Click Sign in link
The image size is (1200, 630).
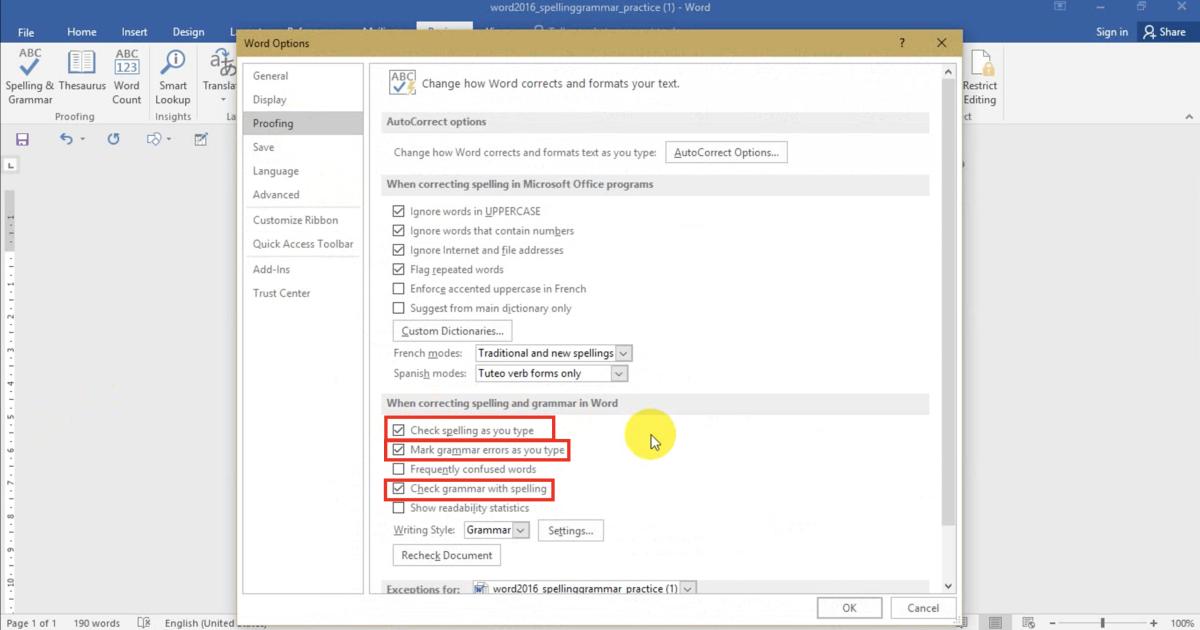1112,32
